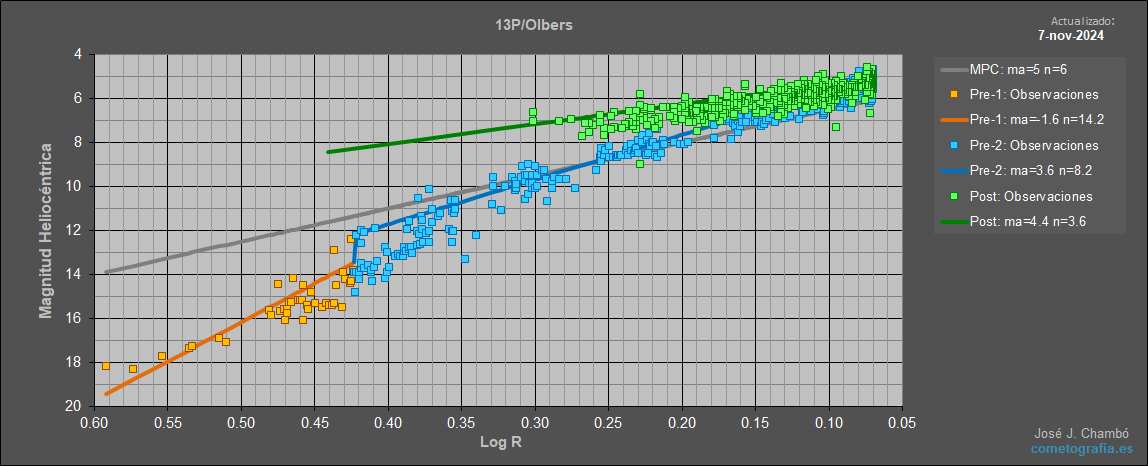Click the orange Pre-1 legend line swatch

coord(953,120)
